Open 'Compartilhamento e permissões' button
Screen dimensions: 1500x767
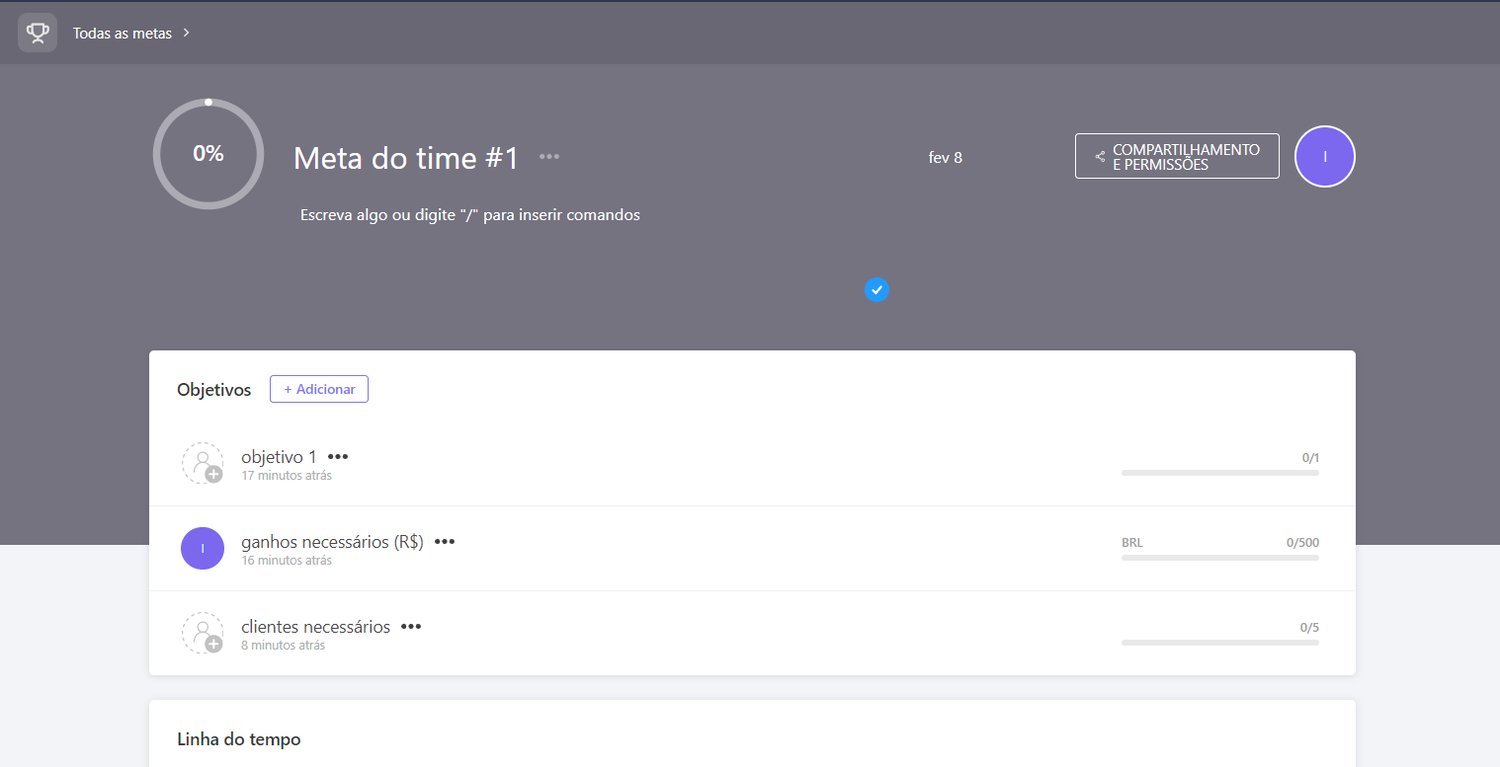[x=1177, y=156]
